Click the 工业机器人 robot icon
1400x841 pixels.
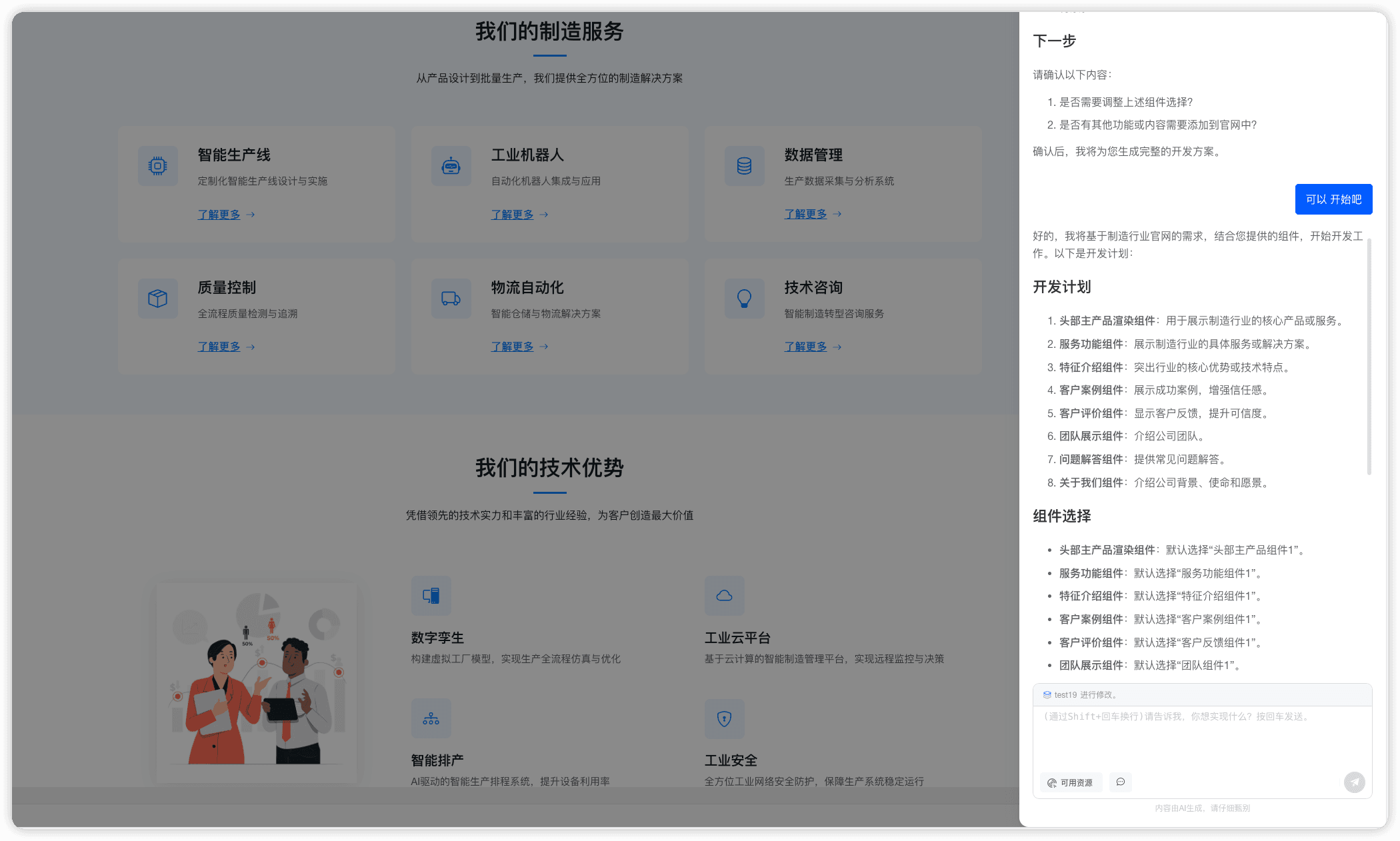point(451,166)
